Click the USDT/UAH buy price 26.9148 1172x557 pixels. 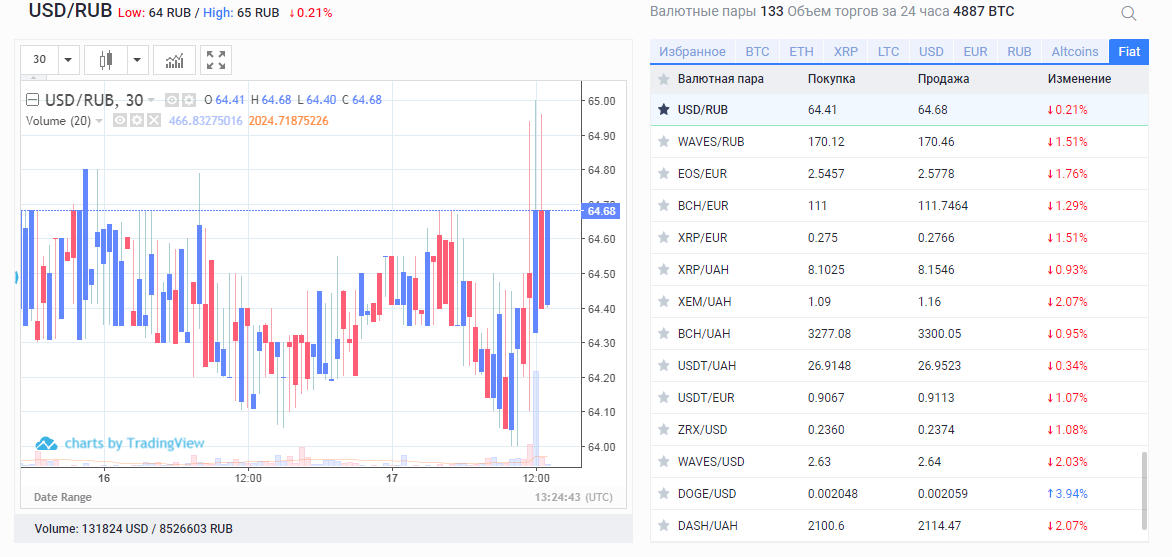point(828,366)
